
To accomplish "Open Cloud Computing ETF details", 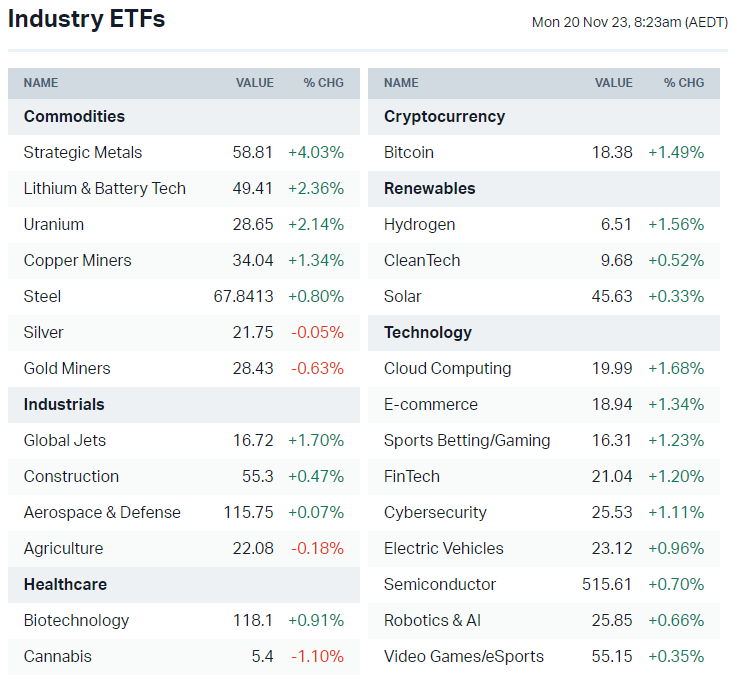I will (x=447, y=369).
